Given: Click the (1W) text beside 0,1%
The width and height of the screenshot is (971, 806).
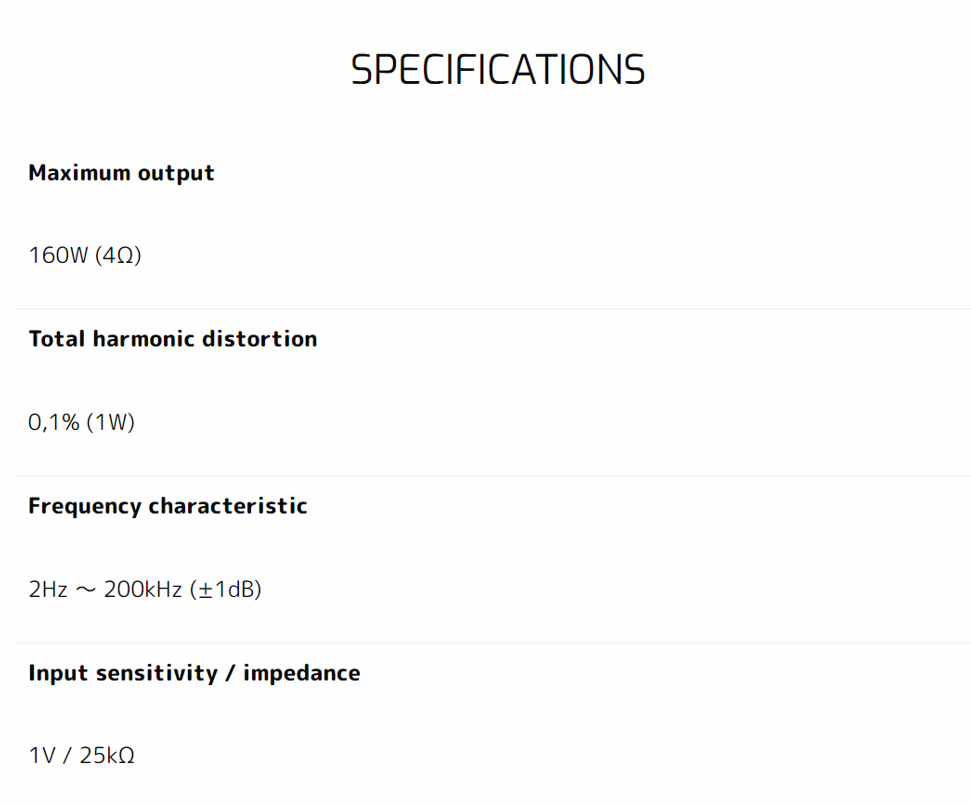Looking at the screenshot, I should coord(110,423).
